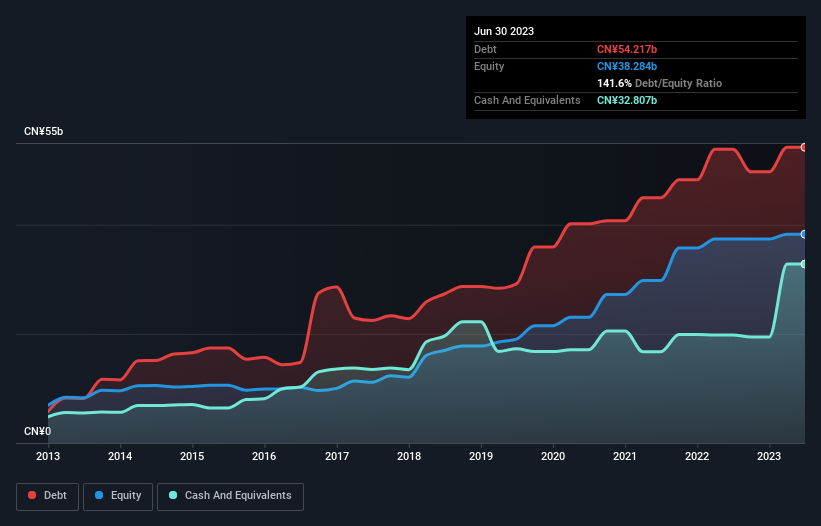Click the Jun 30 2023 tooltip date
This screenshot has height=526, width=821.
click(x=504, y=31)
